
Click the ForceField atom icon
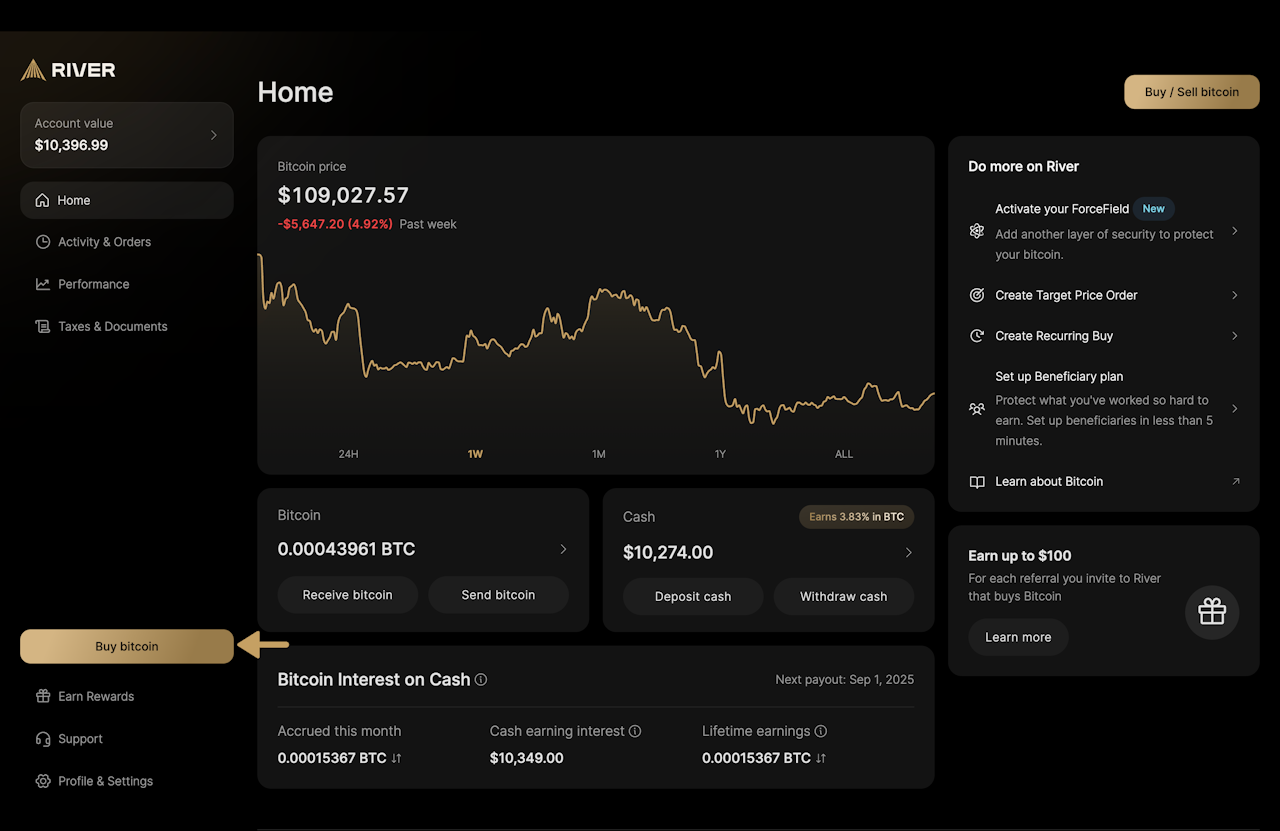coord(977,231)
